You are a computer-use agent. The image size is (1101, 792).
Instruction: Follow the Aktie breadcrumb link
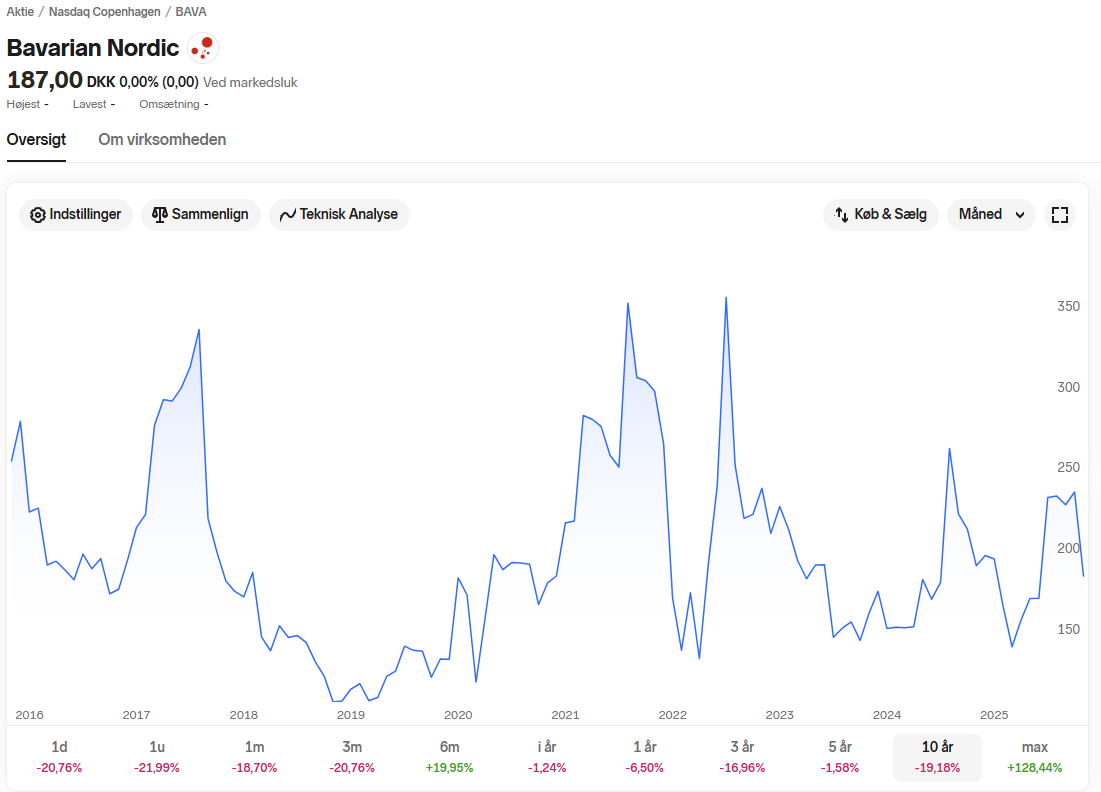tap(20, 12)
